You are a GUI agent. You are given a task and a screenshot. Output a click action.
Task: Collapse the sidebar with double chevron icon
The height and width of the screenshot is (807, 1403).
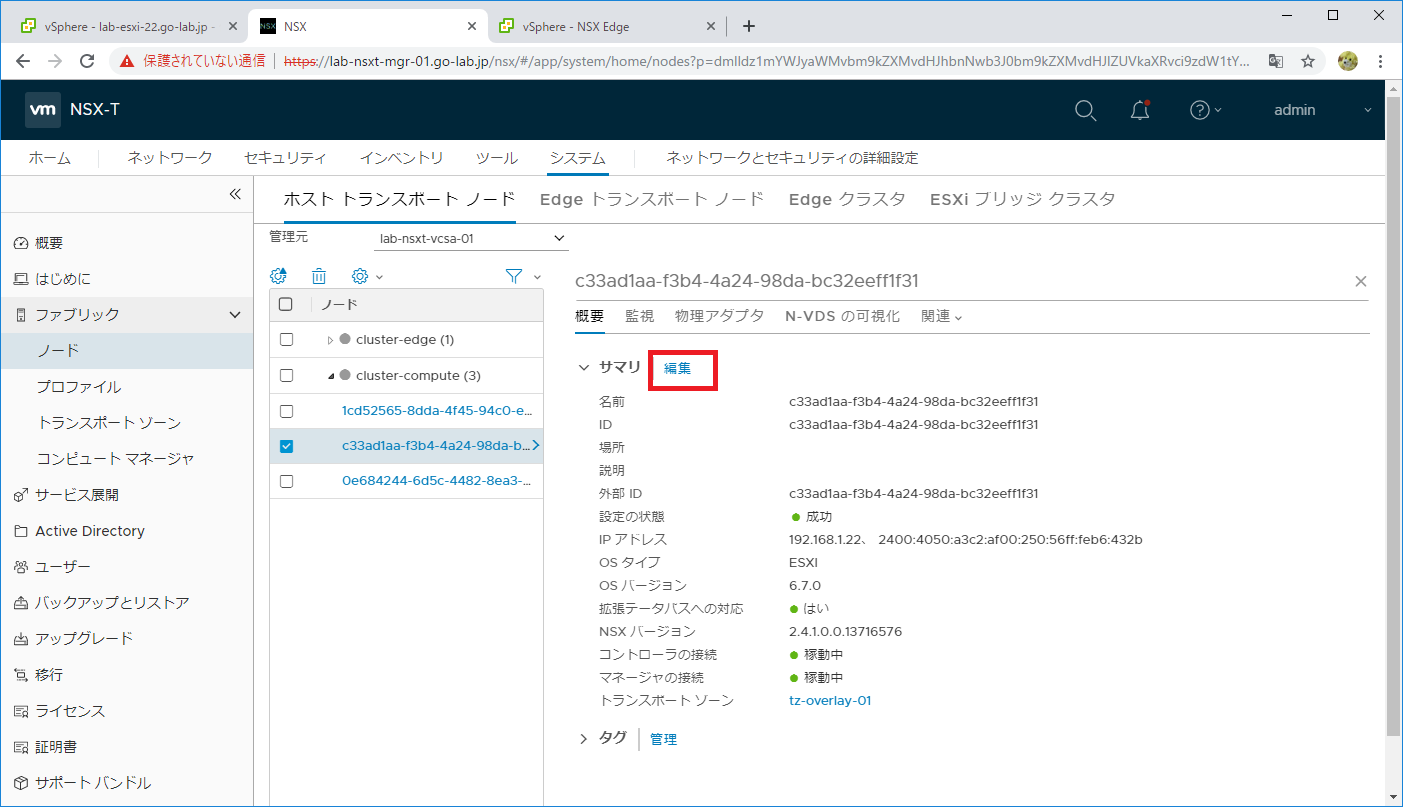pos(235,194)
